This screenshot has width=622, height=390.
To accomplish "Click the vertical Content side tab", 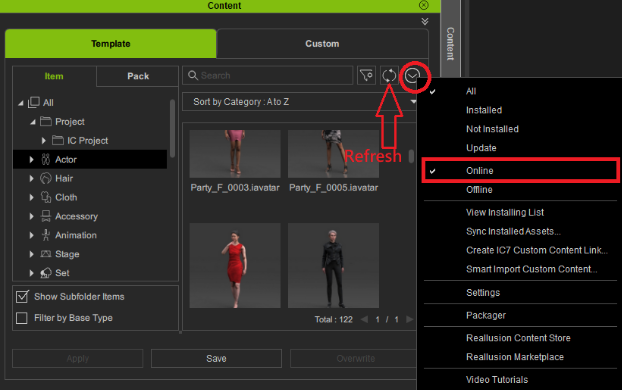I will coord(450,44).
